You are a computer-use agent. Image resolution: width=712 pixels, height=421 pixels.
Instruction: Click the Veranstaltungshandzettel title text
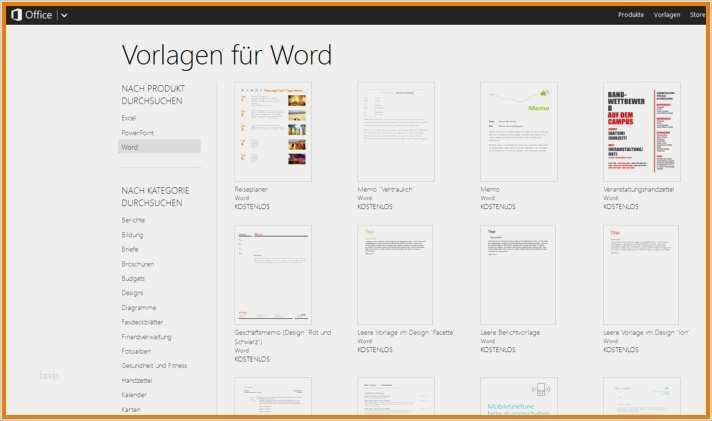click(x=638, y=189)
